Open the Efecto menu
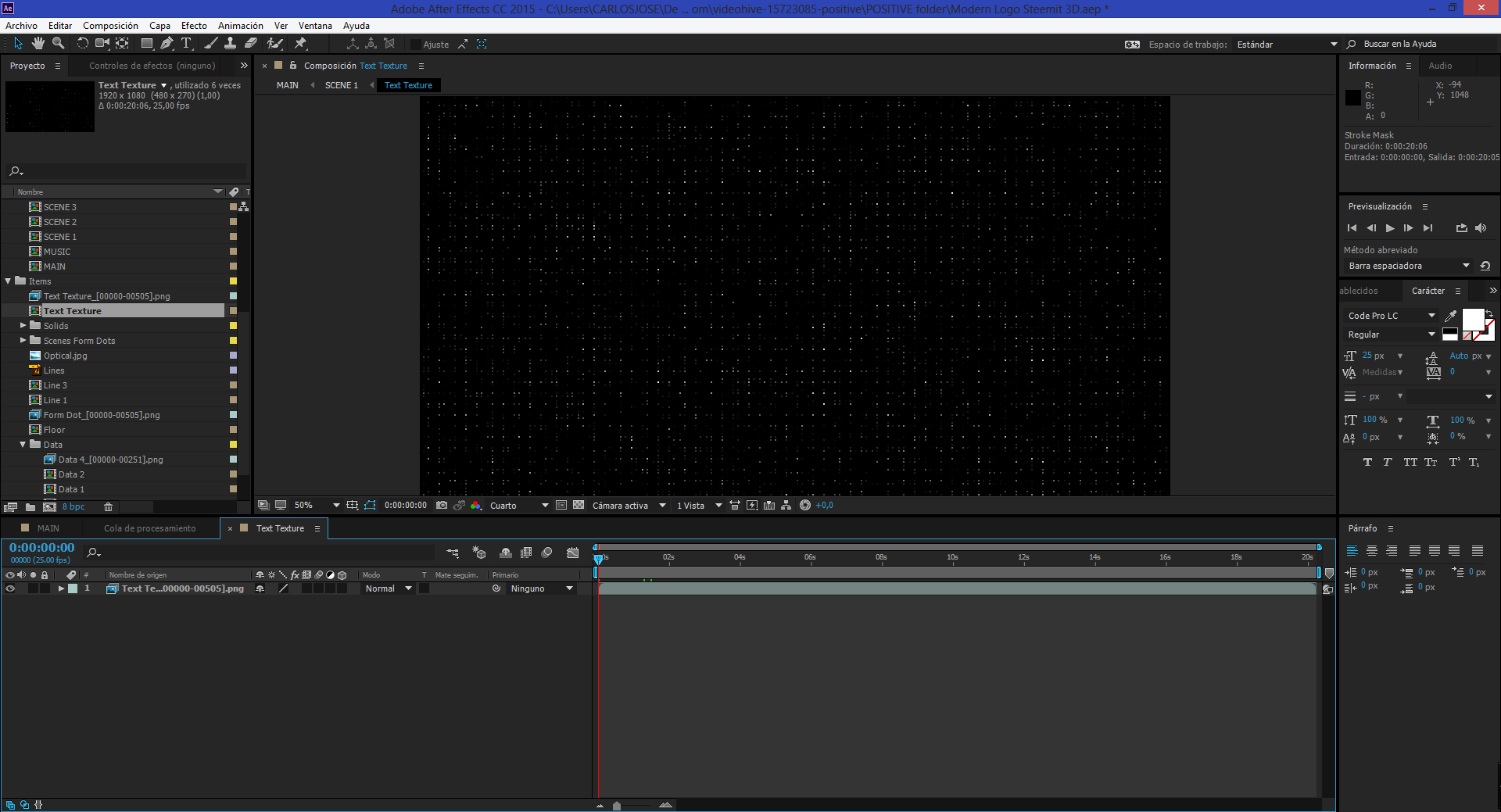 (x=194, y=26)
